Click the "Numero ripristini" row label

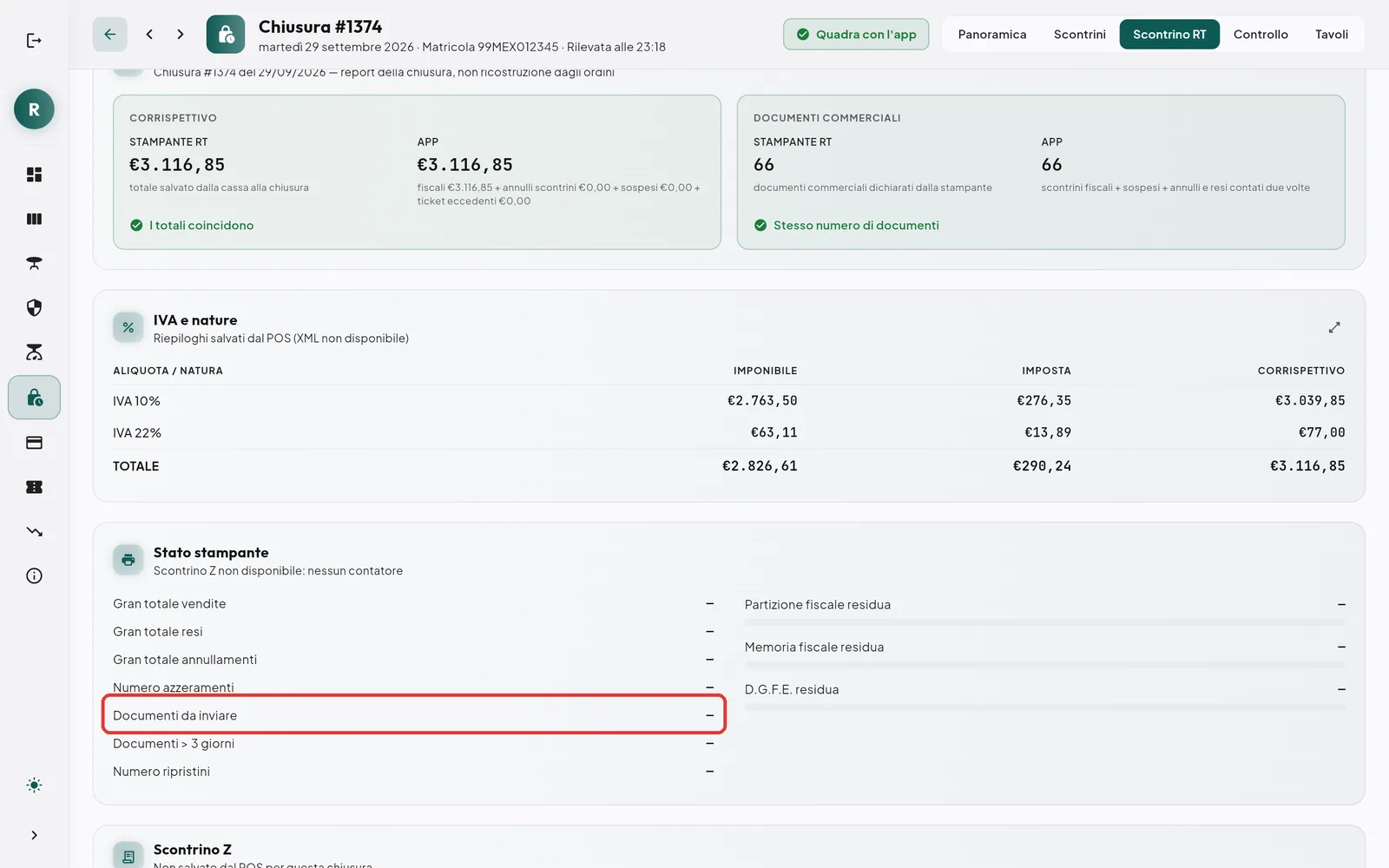coord(161,772)
